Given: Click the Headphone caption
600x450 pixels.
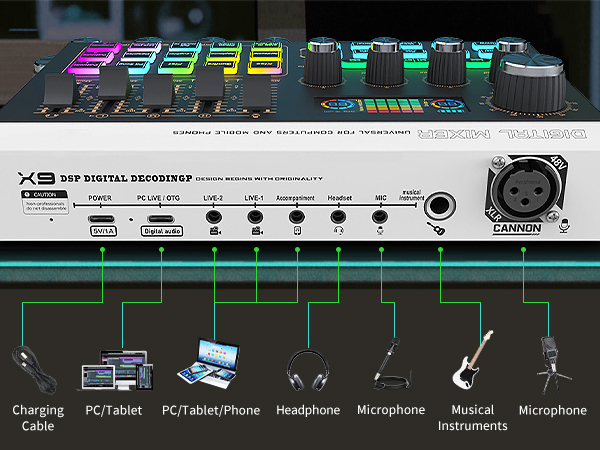Looking at the screenshot, I should (x=308, y=410).
